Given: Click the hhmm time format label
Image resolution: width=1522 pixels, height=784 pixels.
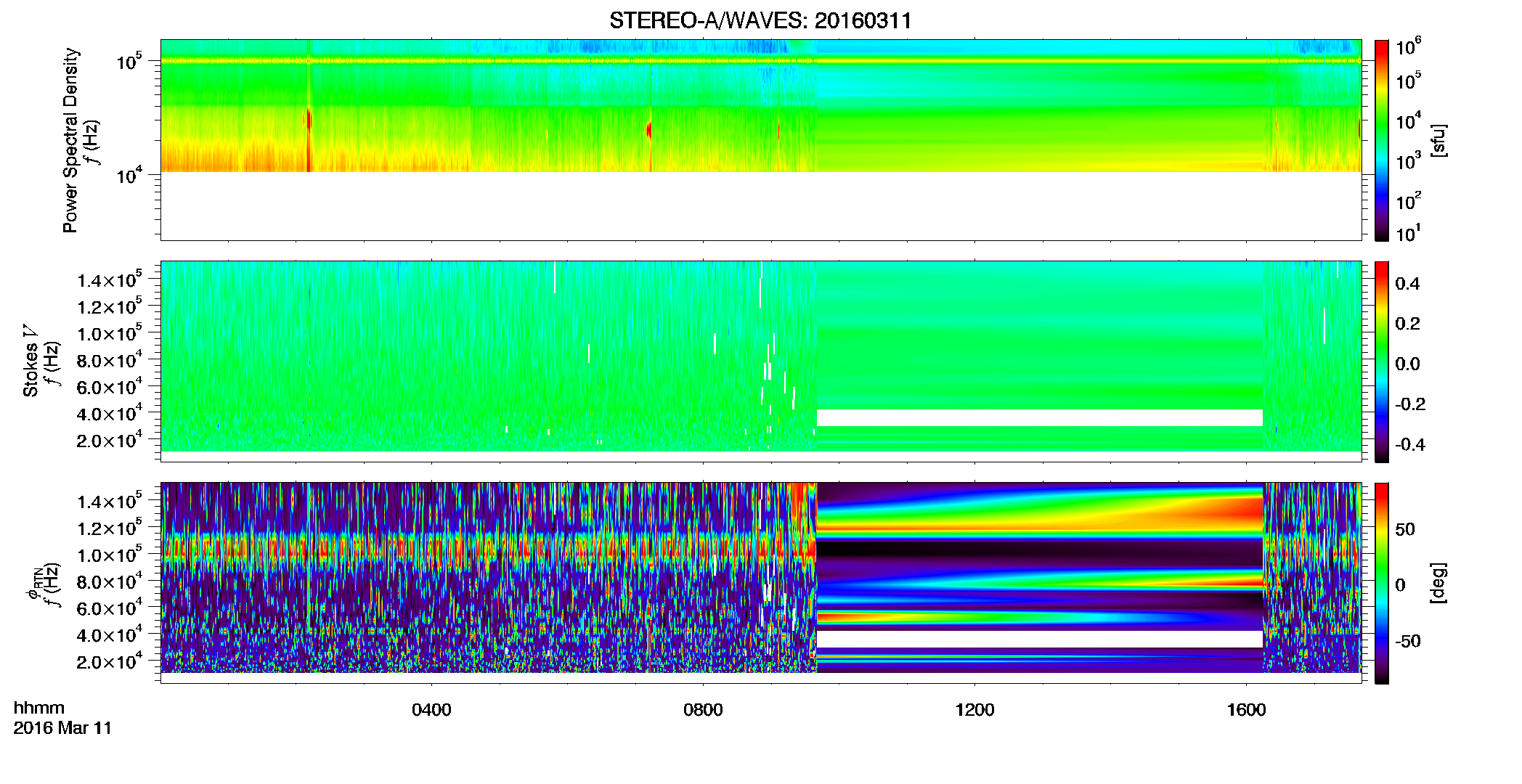Looking at the screenshot, I should pos(39,709).
